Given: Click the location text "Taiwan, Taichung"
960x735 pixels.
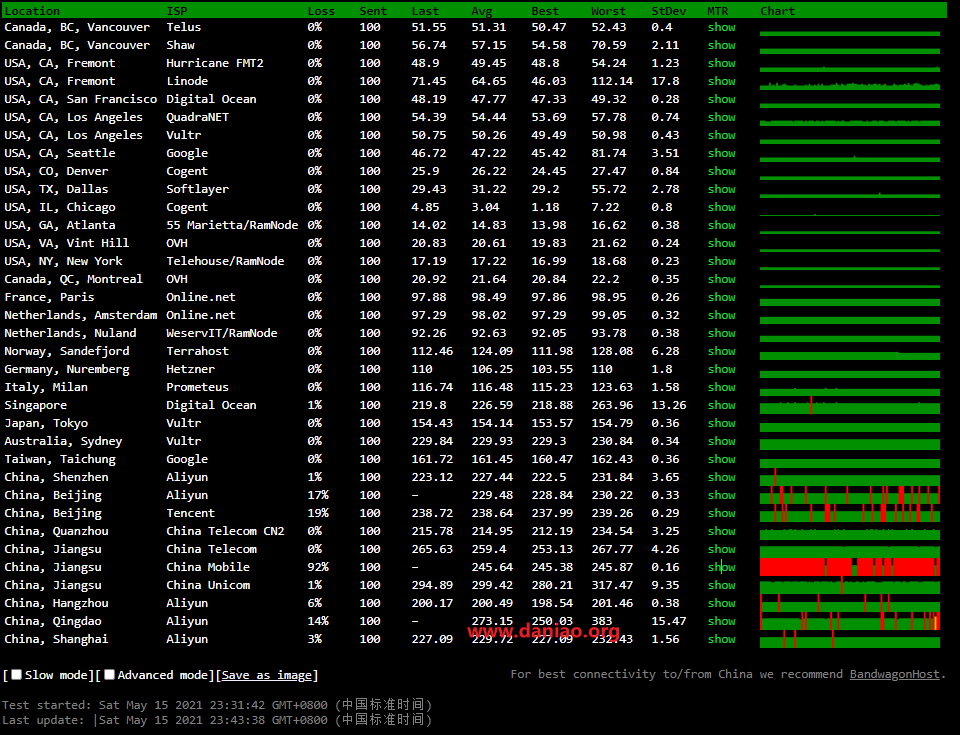Looking at the screenshot, I should [60, 459].
